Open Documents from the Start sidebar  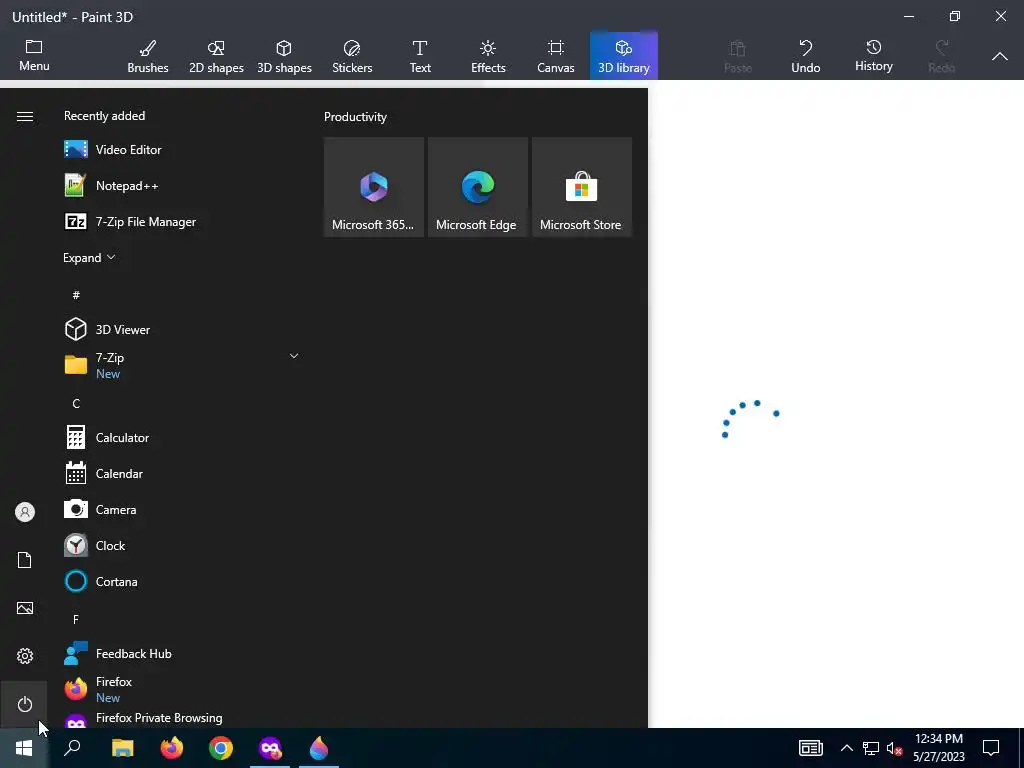(x=25, y=560)
